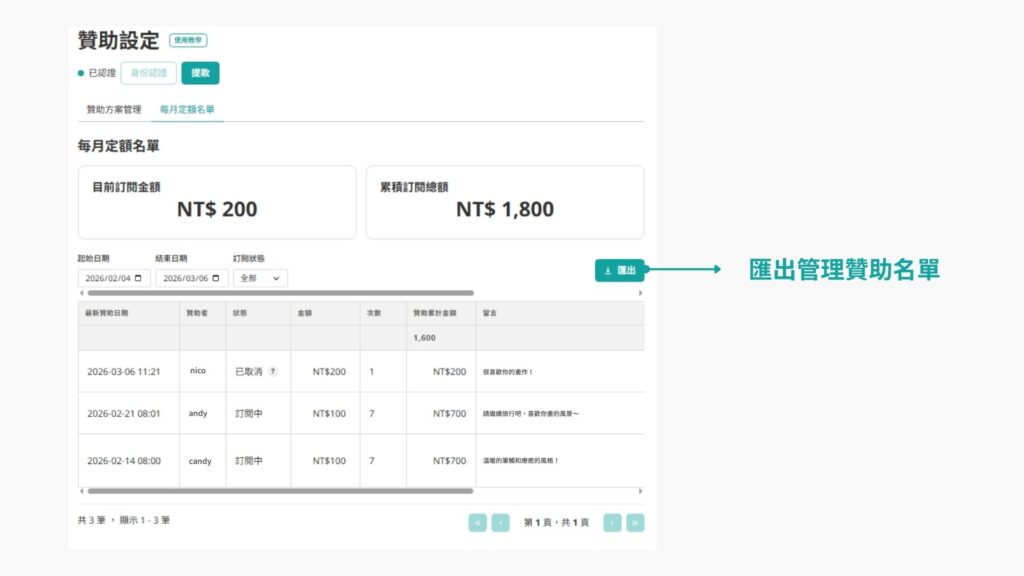Click the top scrollbar right arrow above the table
Image resolution: width=1024 pixels, height=576 pixels.
pyautogui.click(x=641, y=293)
